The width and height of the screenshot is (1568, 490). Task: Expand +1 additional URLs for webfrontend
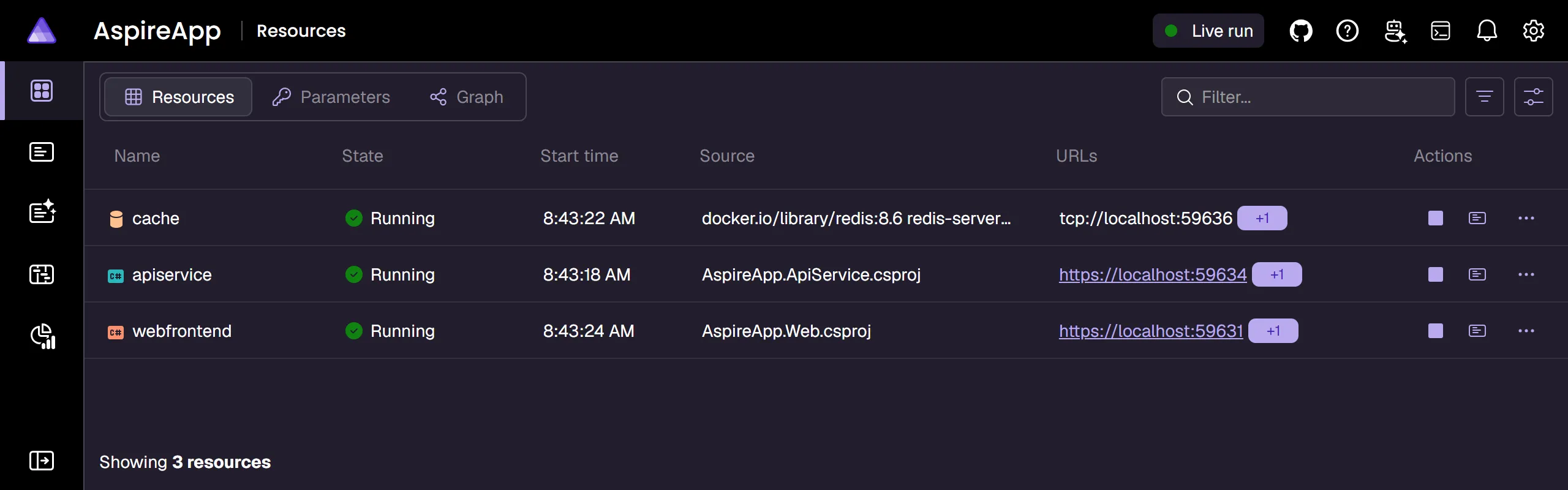(1273, 331)
